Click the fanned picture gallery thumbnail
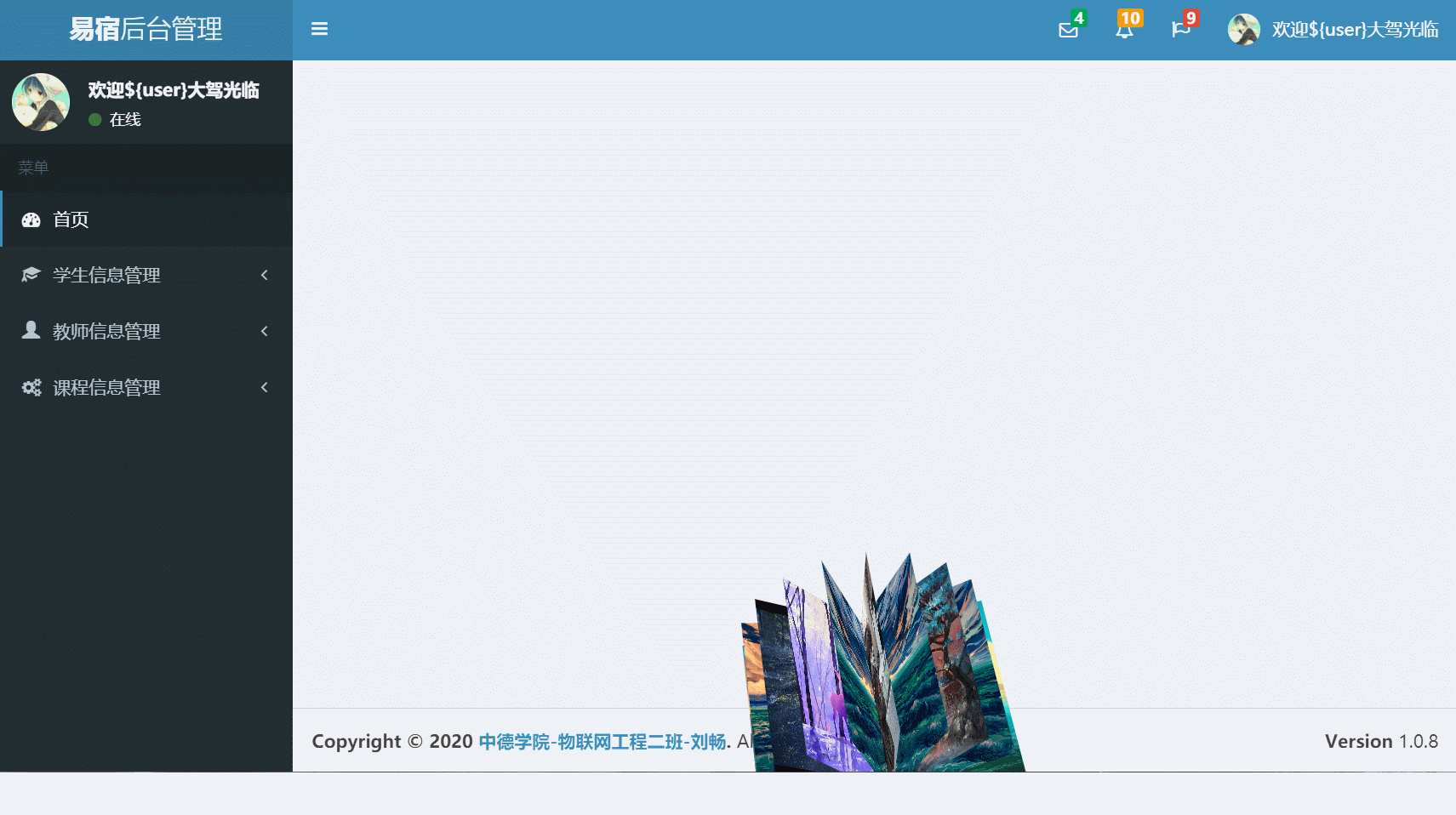 tap(882, 663)
